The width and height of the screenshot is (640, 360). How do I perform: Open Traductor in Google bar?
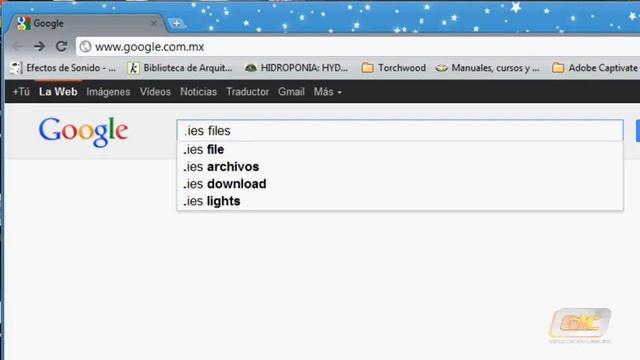[x=247, y=92]
